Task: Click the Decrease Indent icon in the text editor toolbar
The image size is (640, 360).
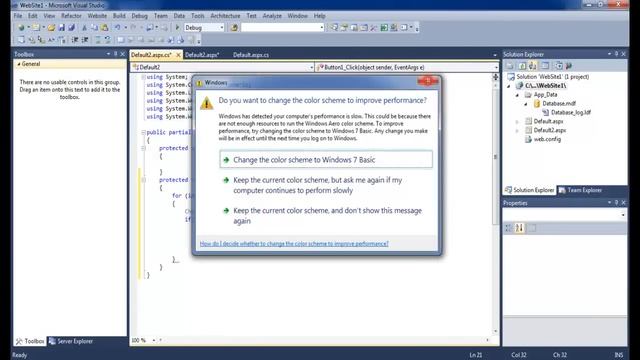Action: (x=75, y=40)
